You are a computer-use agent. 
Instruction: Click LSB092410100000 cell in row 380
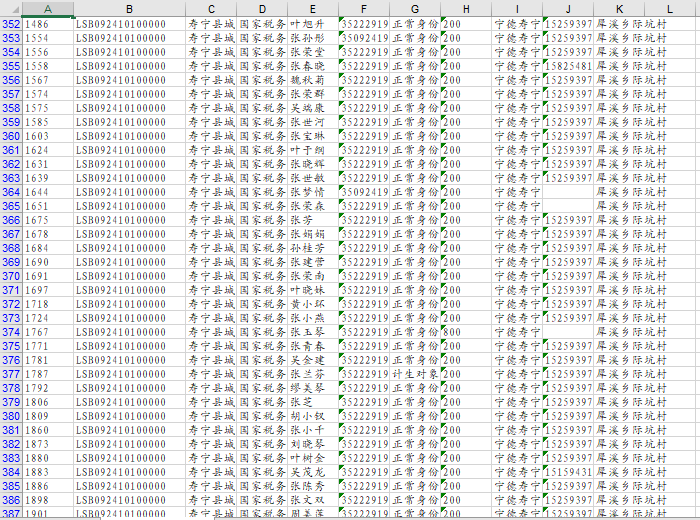click(x=129, y=416)
